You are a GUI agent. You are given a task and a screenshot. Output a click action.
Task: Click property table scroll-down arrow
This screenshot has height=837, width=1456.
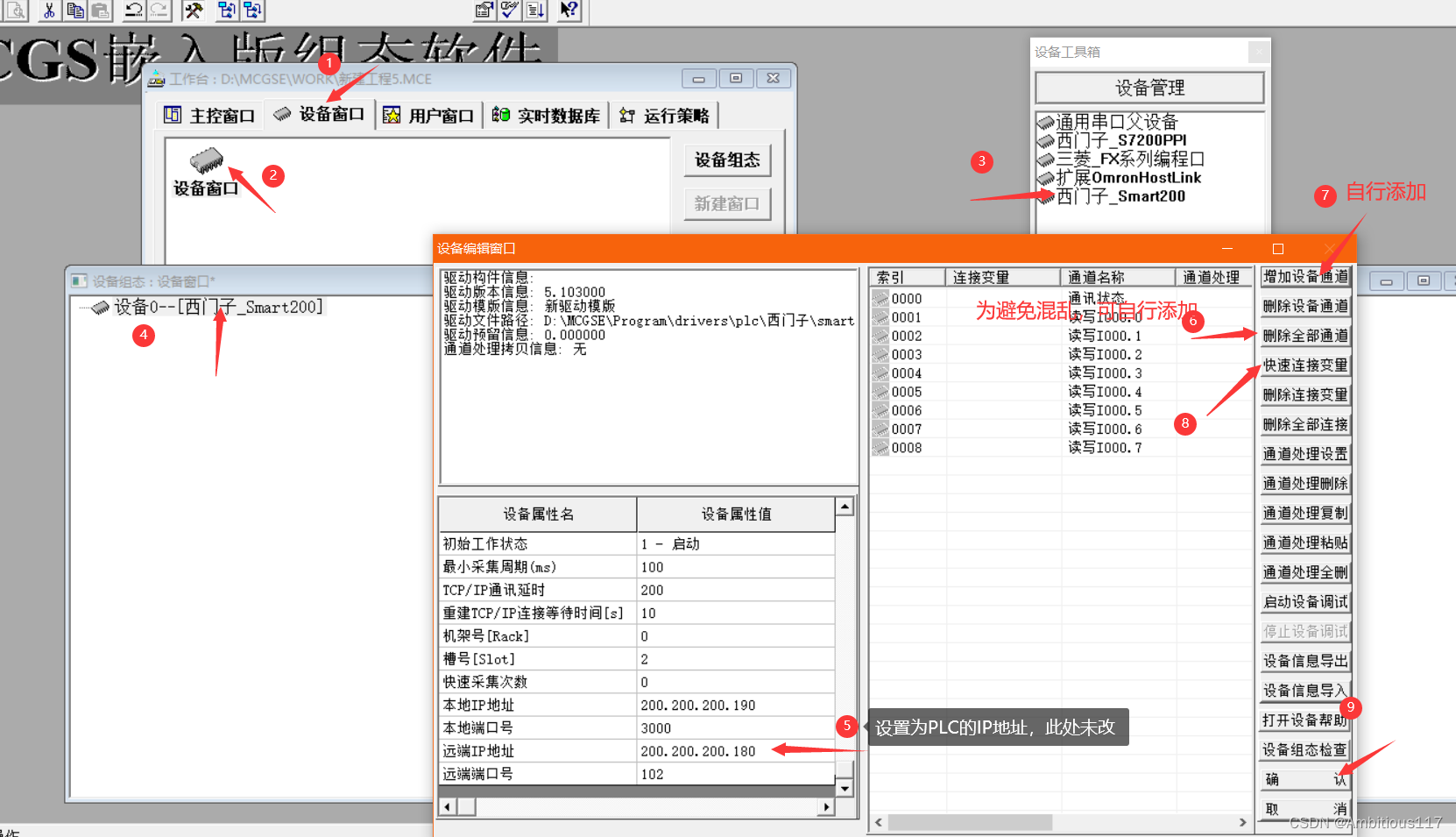pyautogui.click(x=845, y=789)
